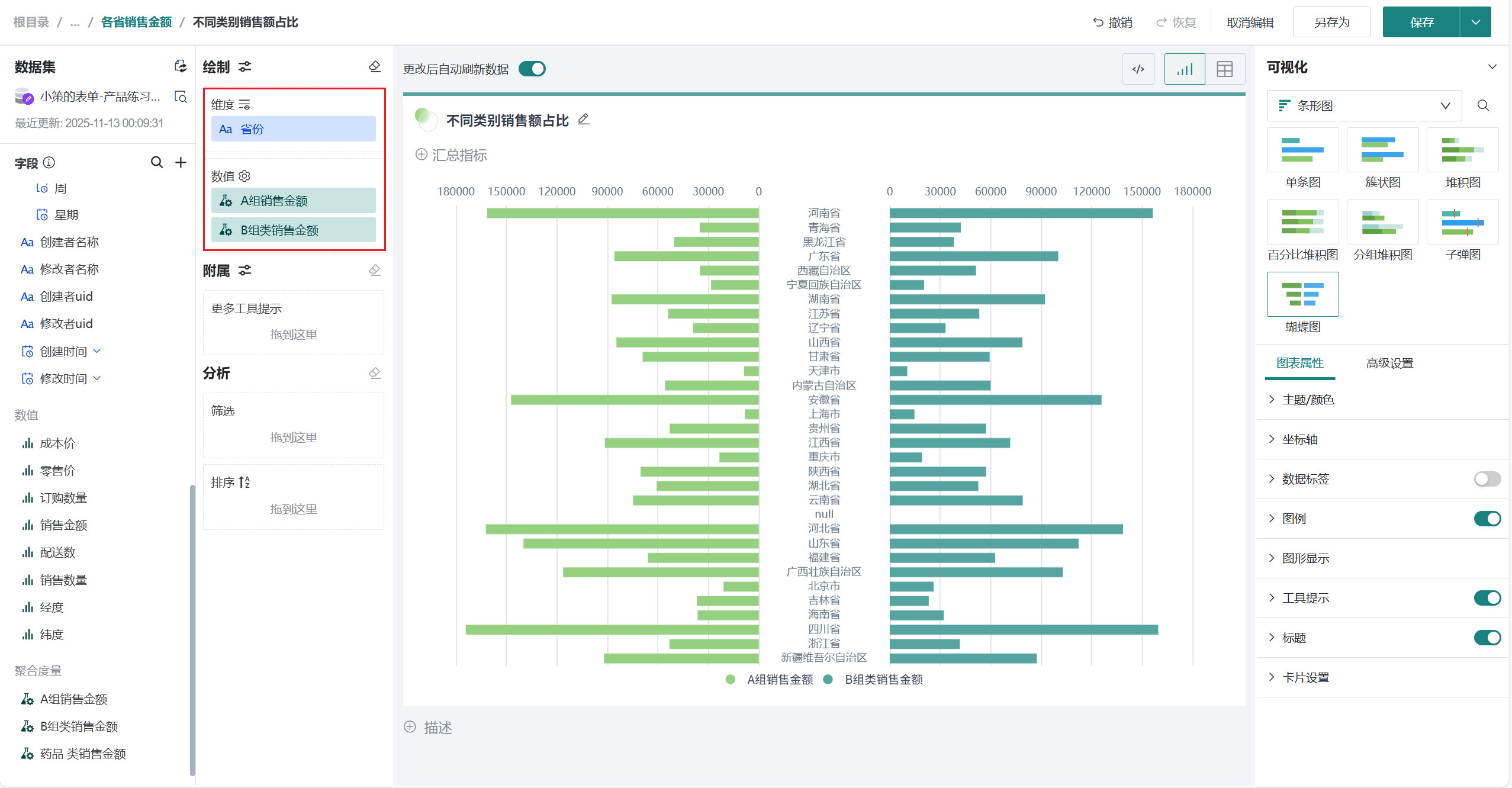Select the 蝴蝶图 chart thumbnail
This screenshot has width=1512, height=788.
tap(1302, 295)
